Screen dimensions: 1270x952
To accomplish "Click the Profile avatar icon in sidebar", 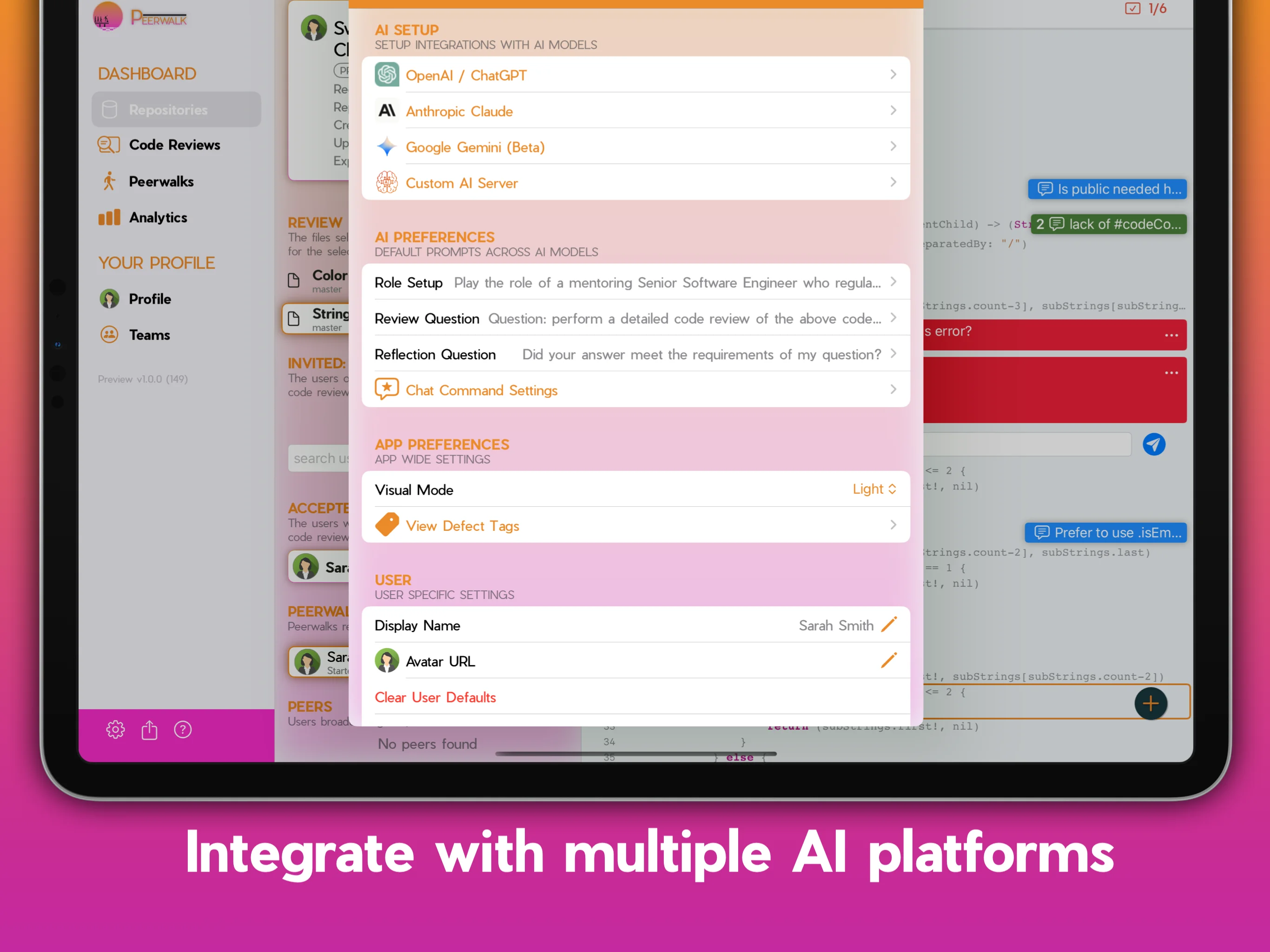I will pyautogui.click(x=109, y=298).
